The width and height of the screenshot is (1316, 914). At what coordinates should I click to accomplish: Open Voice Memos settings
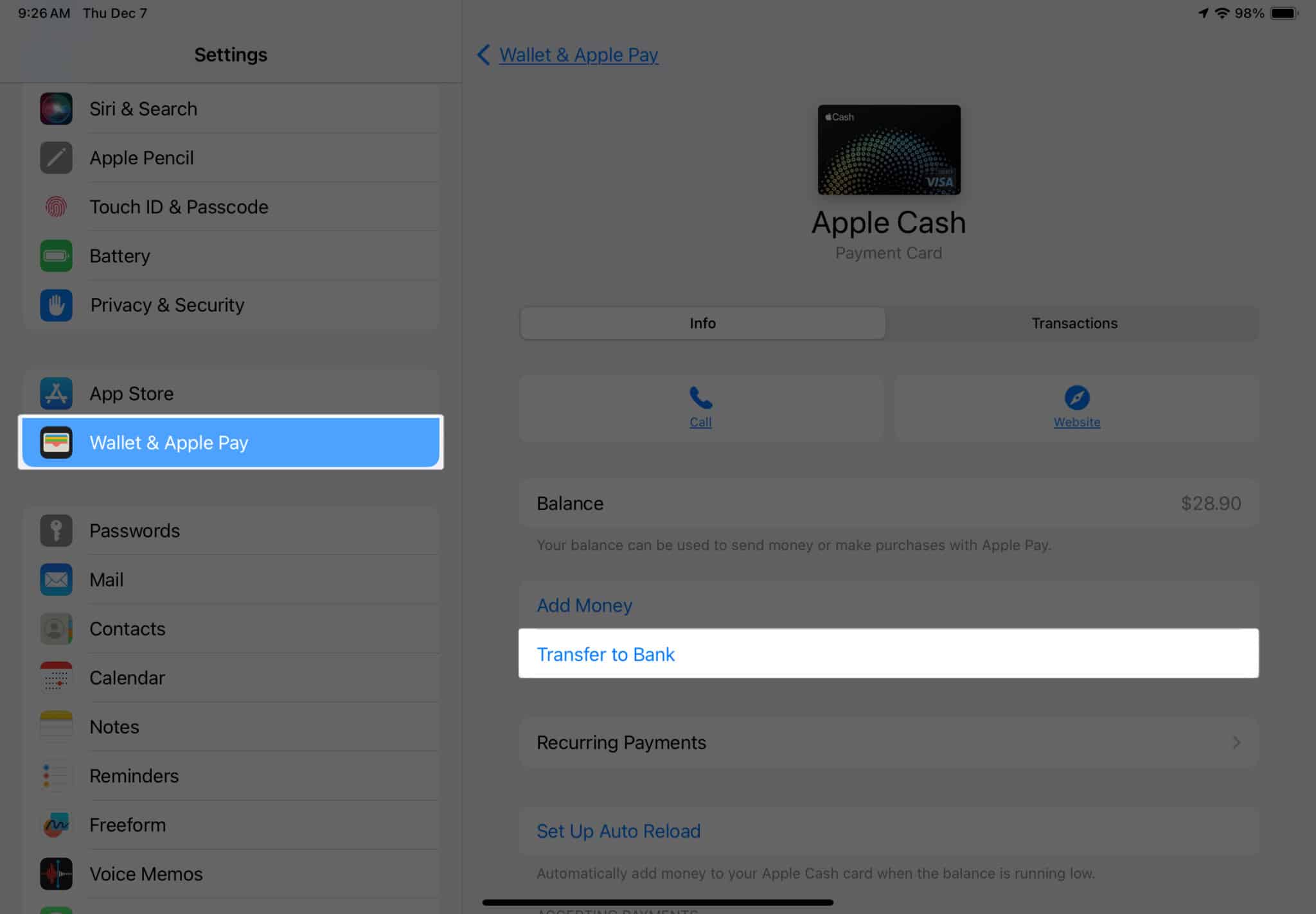tap(231, 874)
